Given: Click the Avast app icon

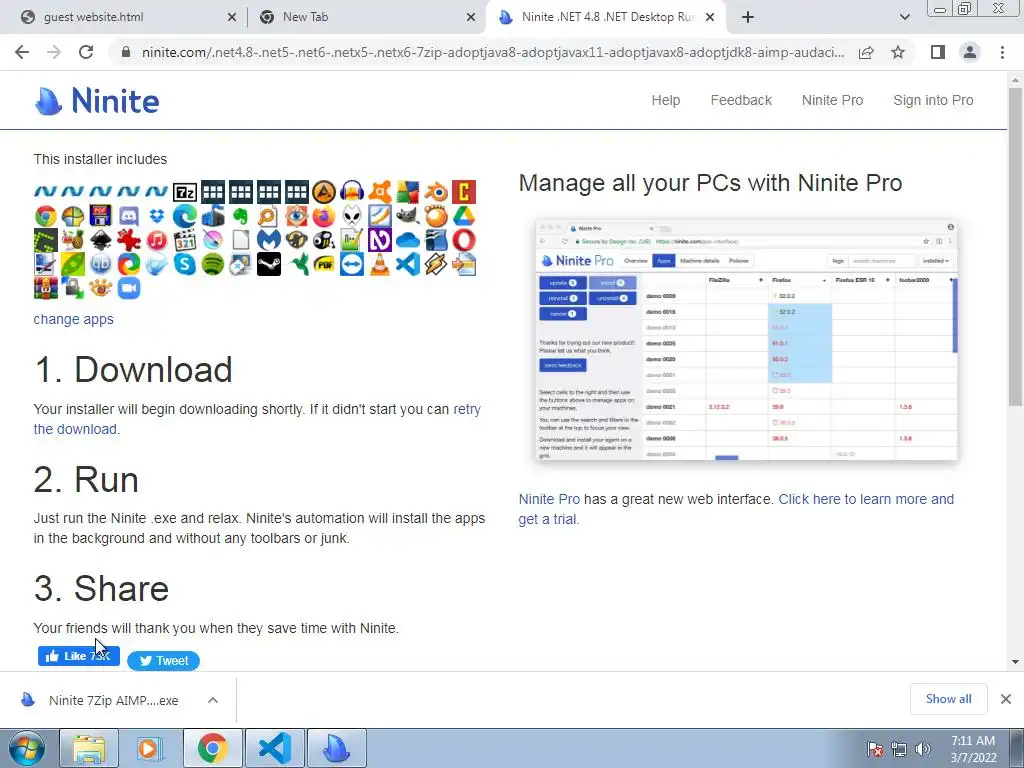Looking at the screenshot, I should click(379, 192).
